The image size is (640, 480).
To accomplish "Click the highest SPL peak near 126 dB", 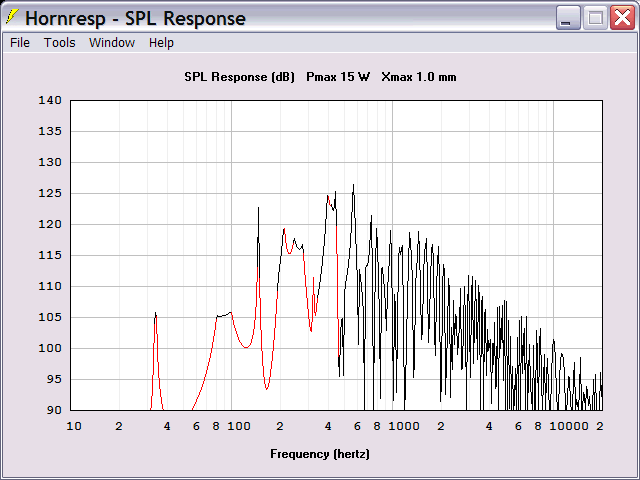I will (x=353, y=185).
